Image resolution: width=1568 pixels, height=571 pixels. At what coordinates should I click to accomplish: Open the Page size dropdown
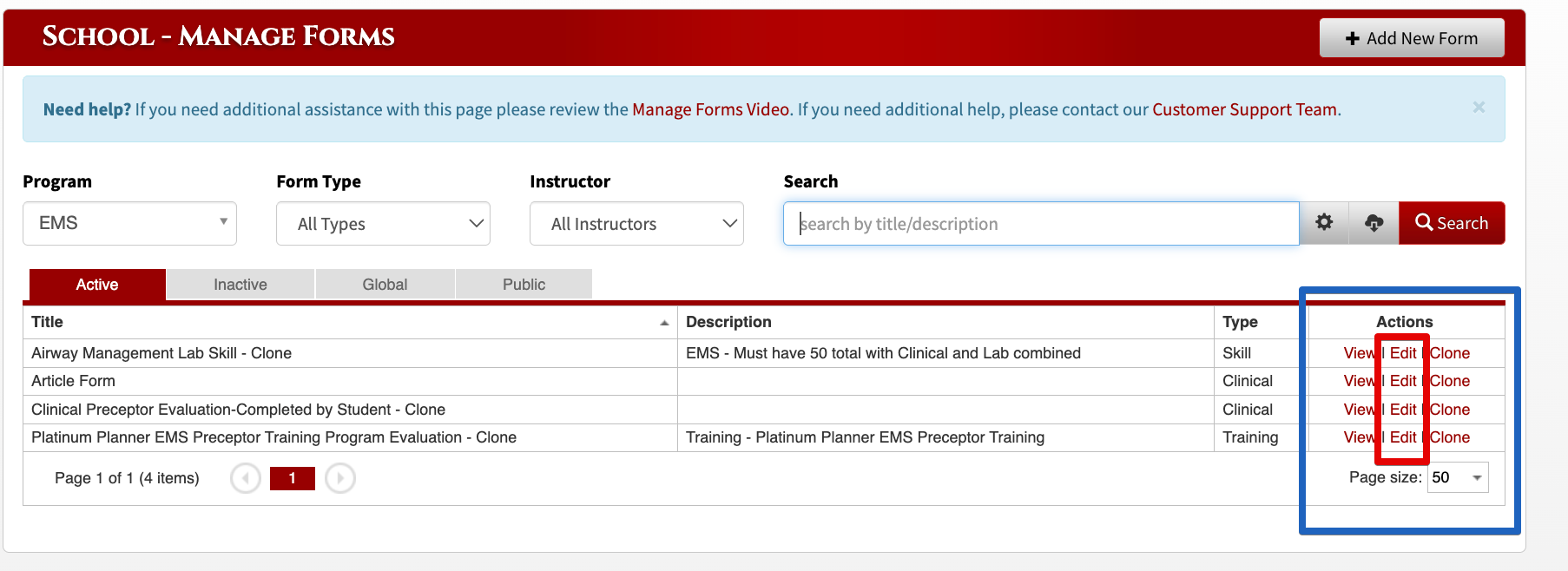1458,477
